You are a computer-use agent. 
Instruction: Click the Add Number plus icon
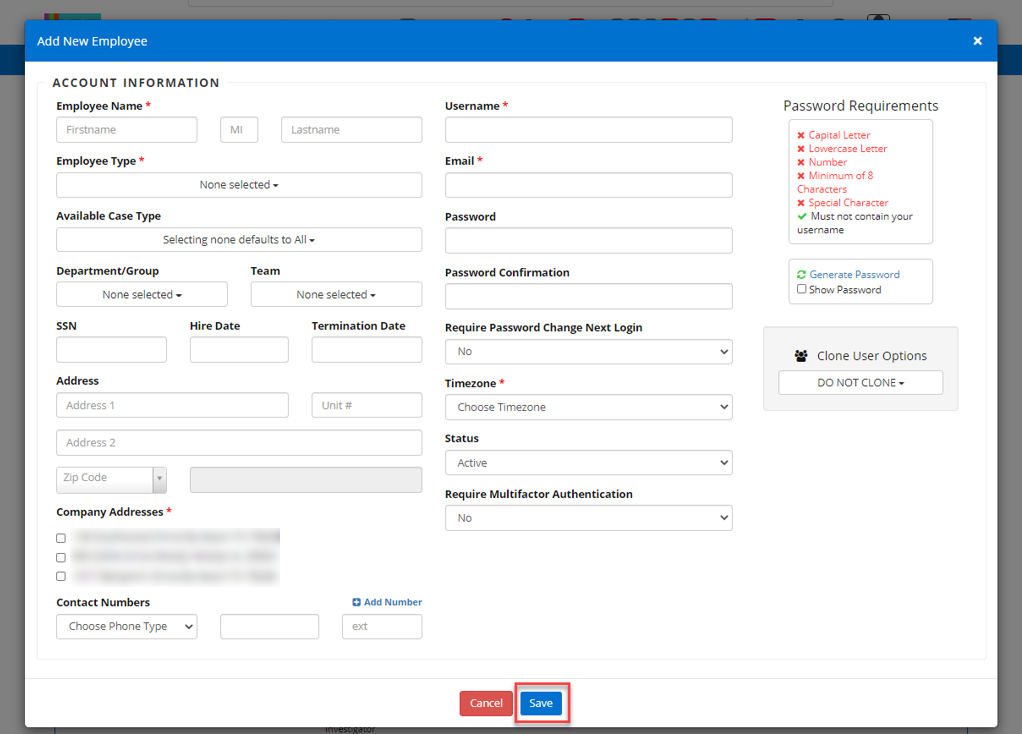(x=357, y=602)
